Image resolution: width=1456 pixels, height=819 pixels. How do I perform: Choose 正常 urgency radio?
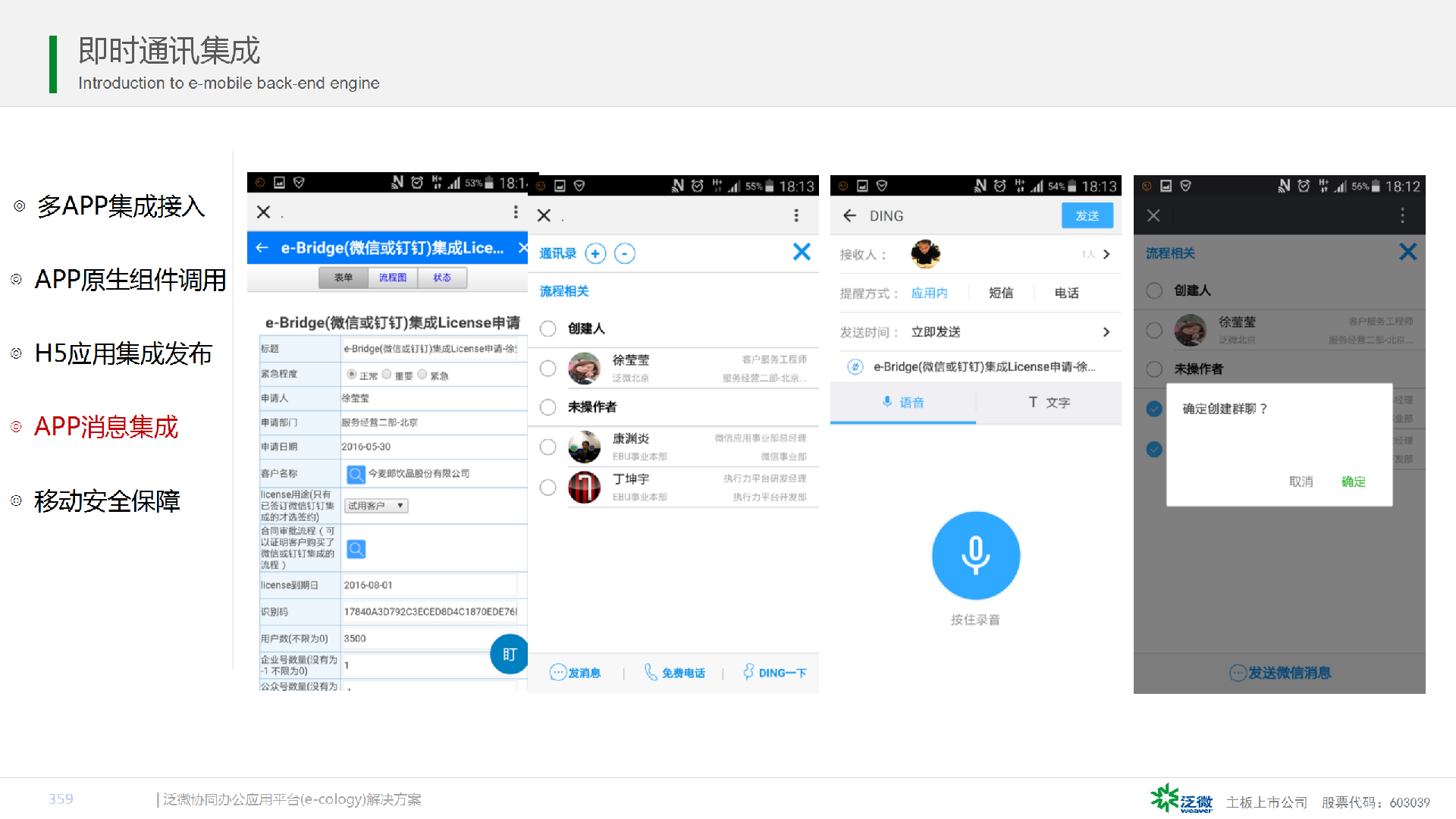click(x=352, y=375)
